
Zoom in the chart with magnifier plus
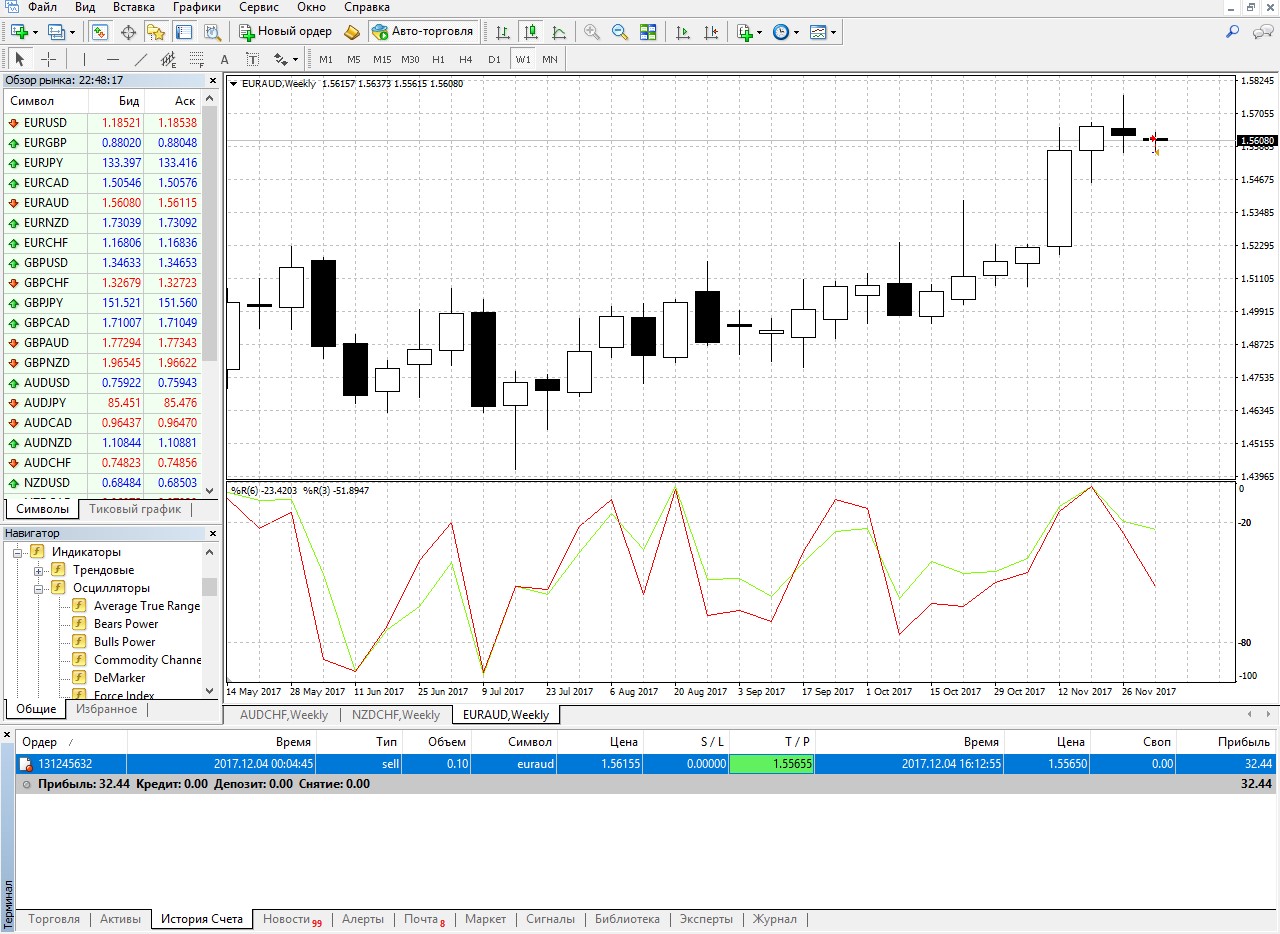point(592,32)
